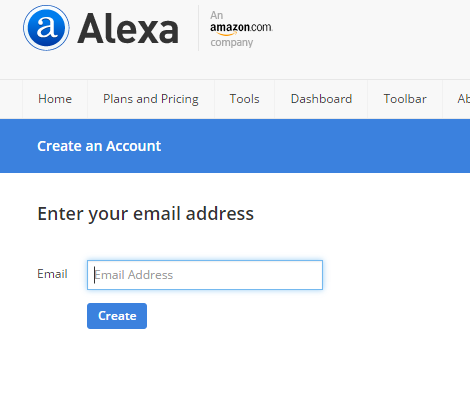The image size is (470, 397).
Task: Click the Email field label
Action: click(52, 274)
